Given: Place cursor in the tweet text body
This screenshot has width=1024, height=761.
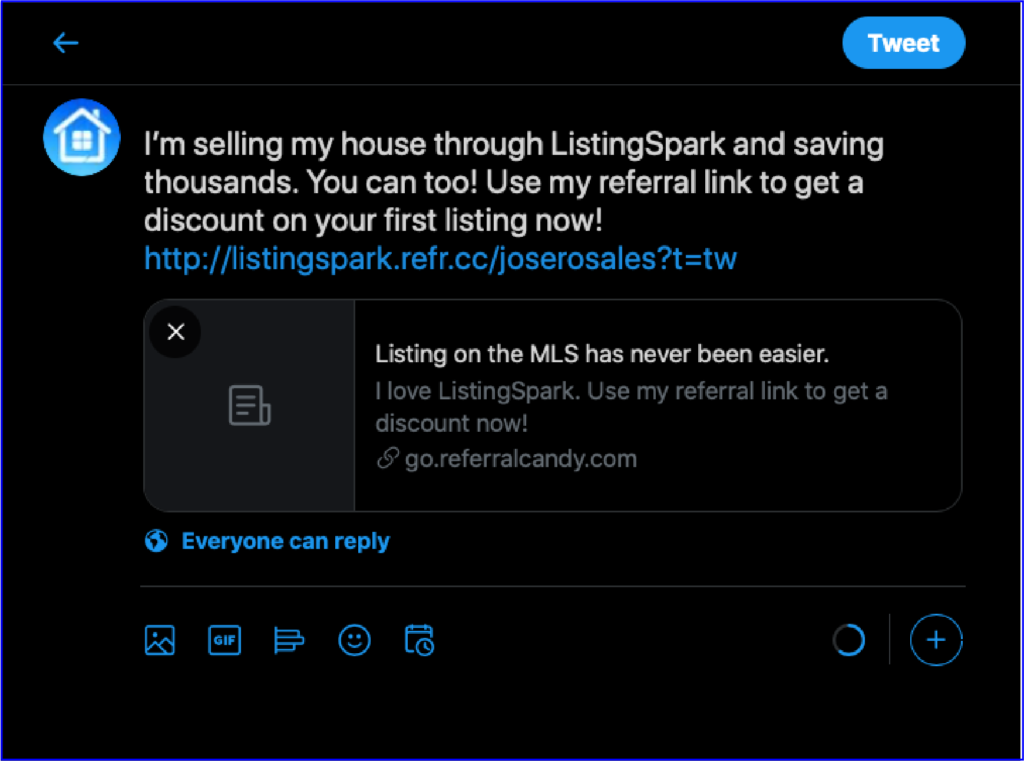Looking at the screenshot, I should click(513, 182).
